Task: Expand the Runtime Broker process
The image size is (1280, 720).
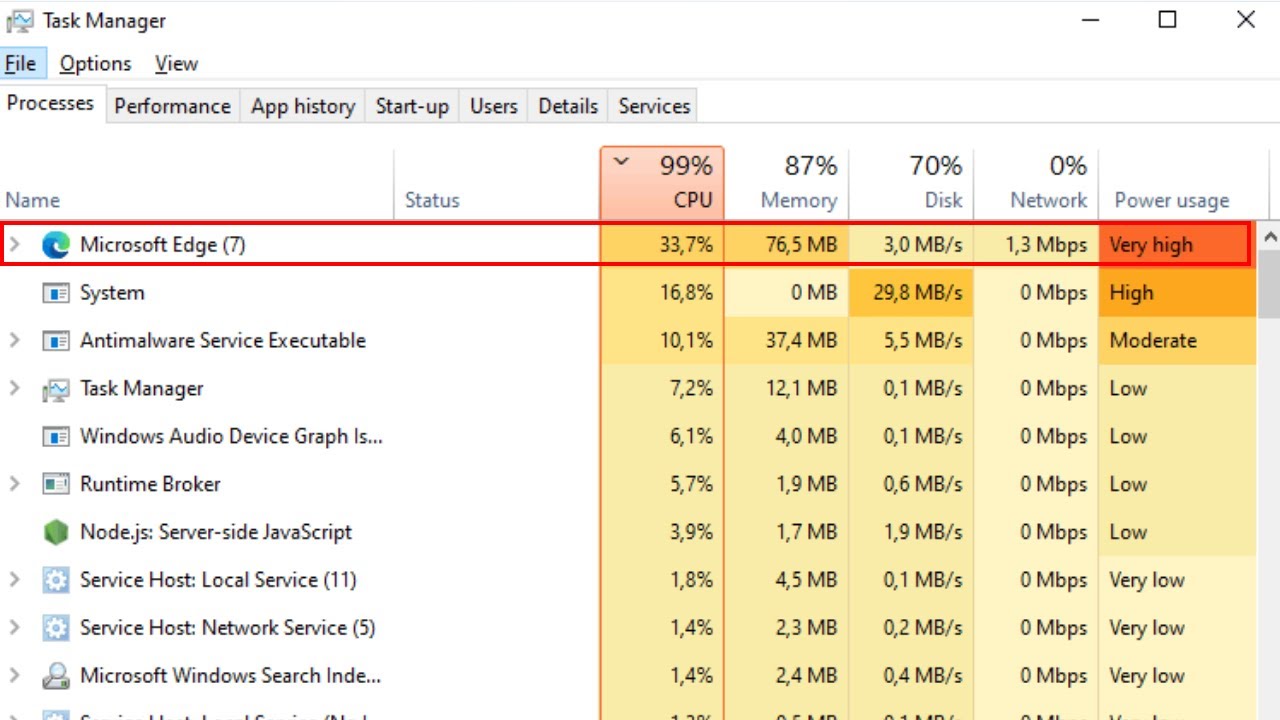Action: [15, 484]
